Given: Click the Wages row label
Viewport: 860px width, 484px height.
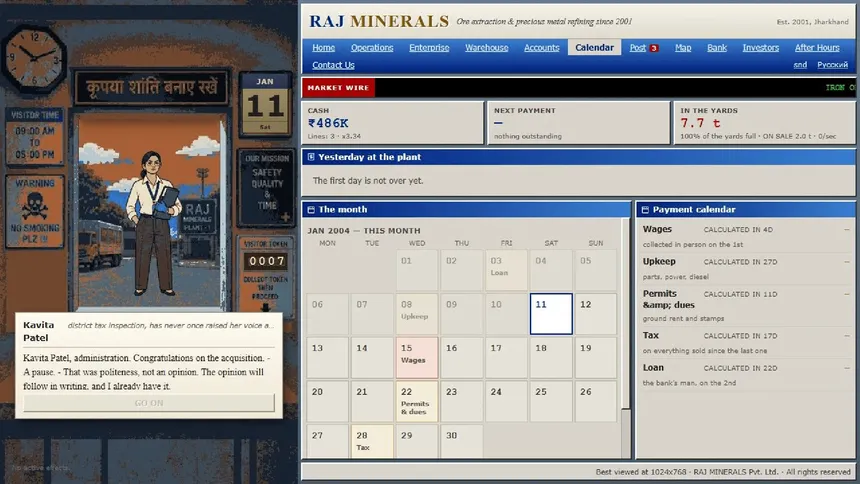Looking at the screenshot, I should (657, 229).
